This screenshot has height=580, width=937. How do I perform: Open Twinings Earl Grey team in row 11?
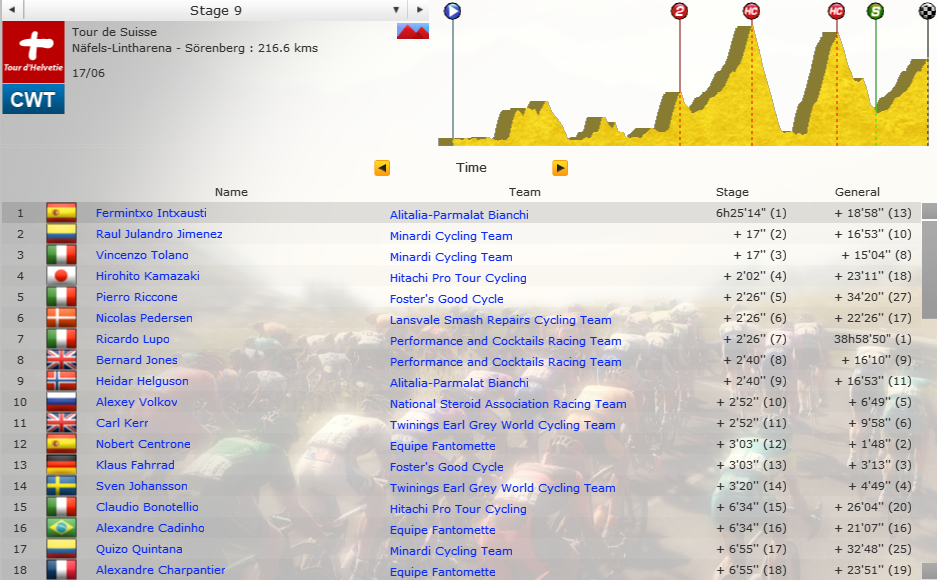[503, 425]
